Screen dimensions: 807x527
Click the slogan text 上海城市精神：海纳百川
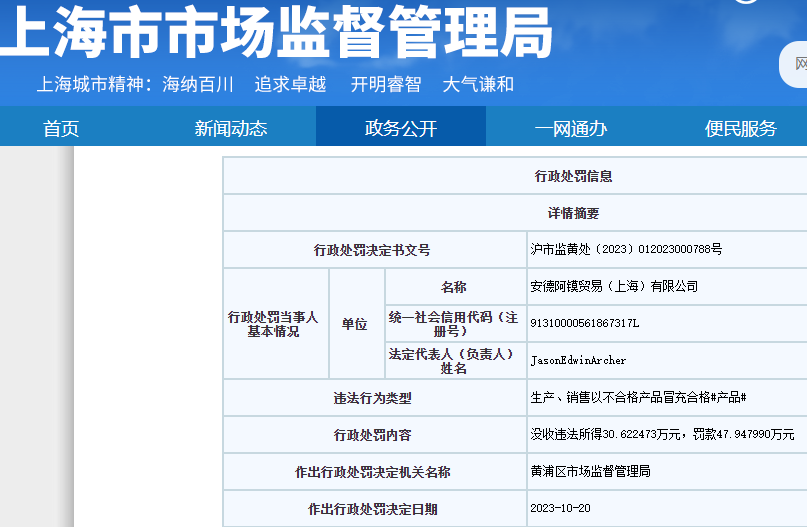pyautogui.click(x=135, y=84)
